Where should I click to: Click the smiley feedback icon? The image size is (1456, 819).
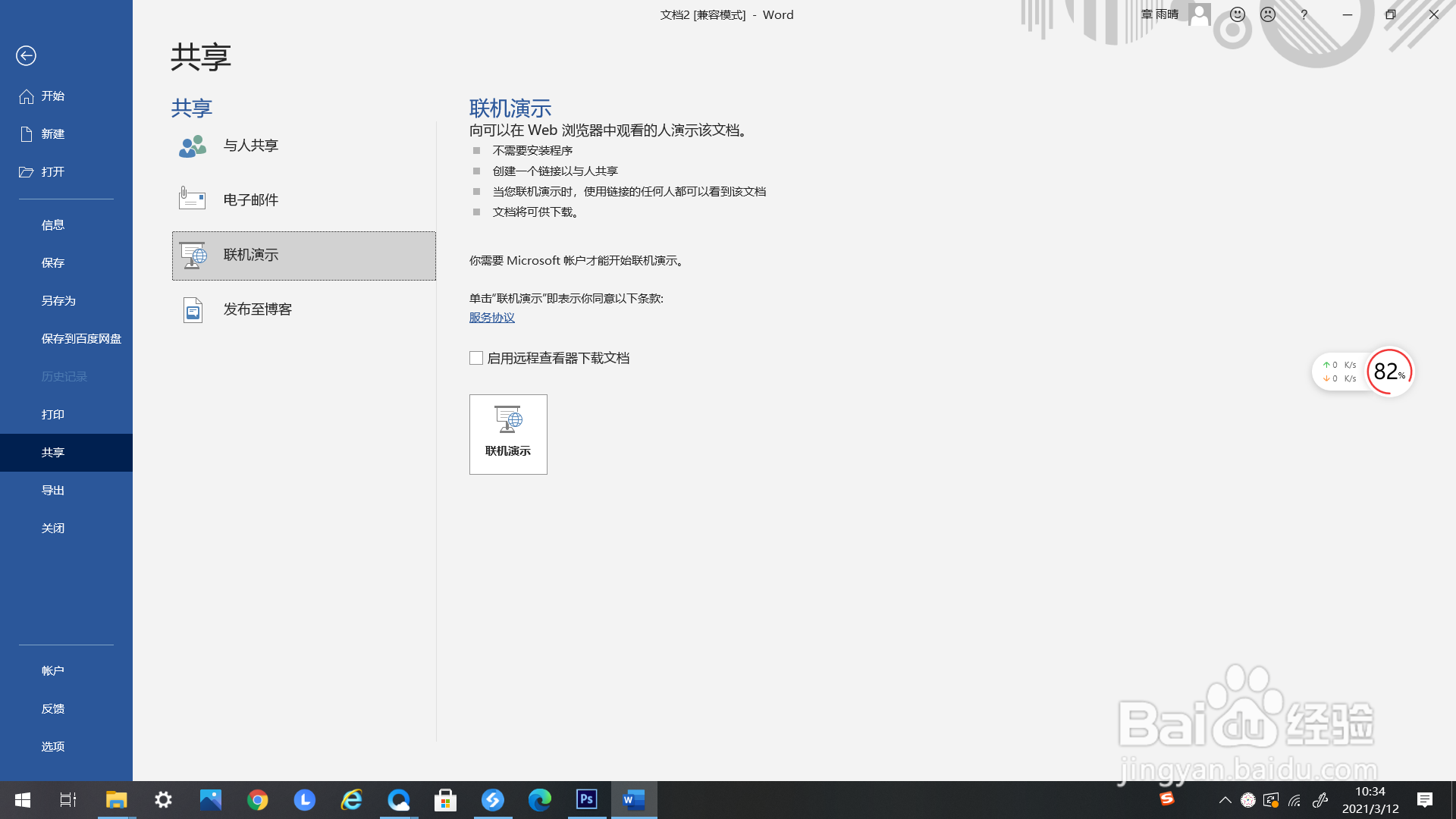point(1238,14)
